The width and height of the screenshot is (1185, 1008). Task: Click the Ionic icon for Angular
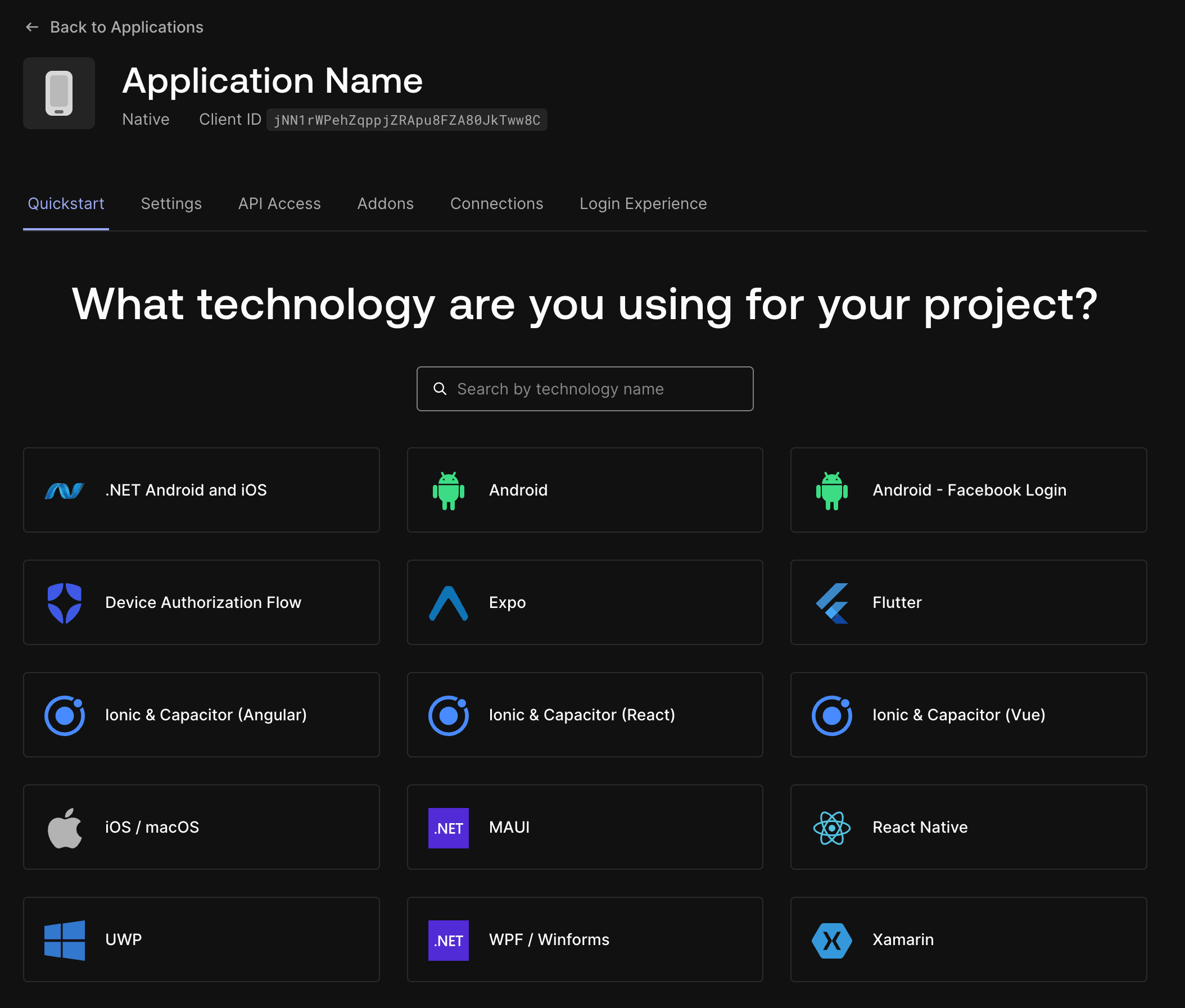[x=65, y=715]
